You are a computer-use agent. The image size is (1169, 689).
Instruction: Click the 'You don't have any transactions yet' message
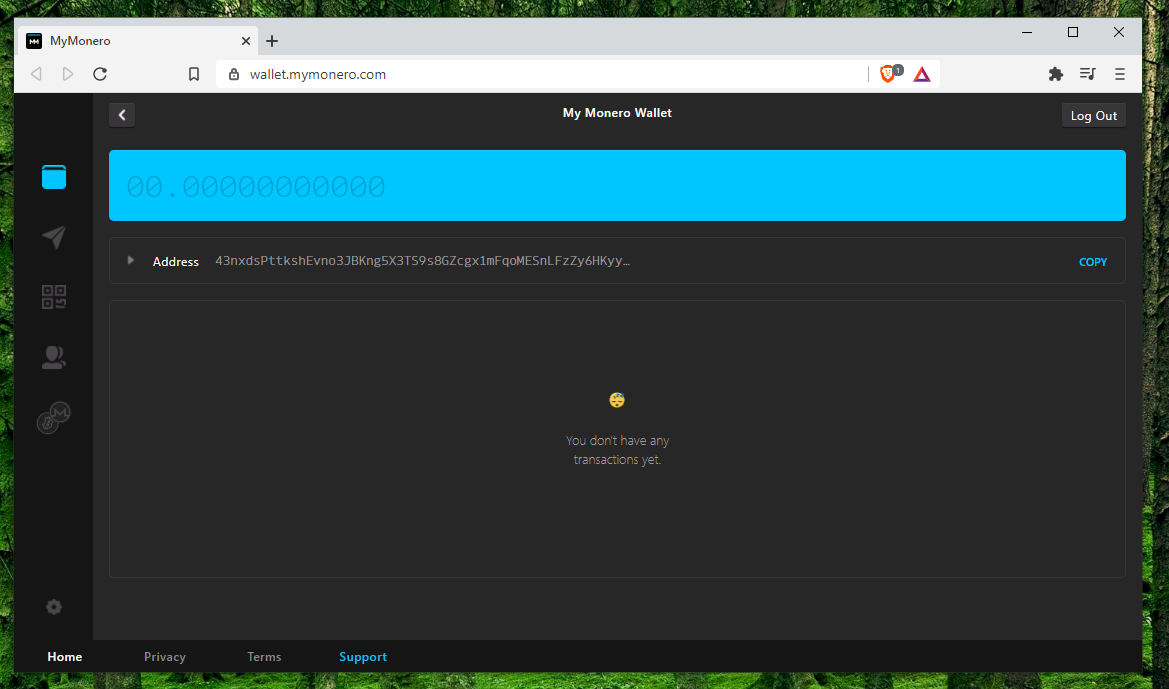(617, 450)
